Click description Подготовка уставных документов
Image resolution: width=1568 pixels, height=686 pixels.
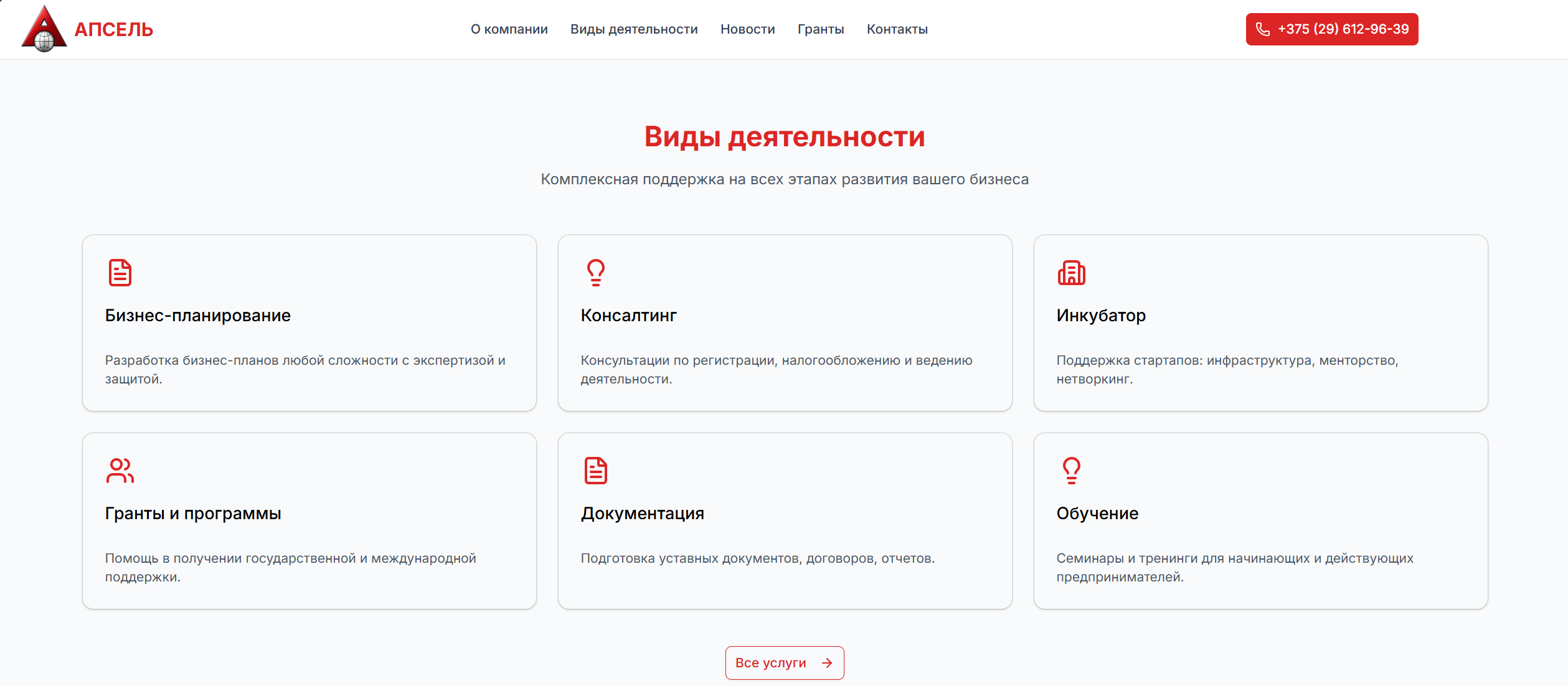[758, 558]
